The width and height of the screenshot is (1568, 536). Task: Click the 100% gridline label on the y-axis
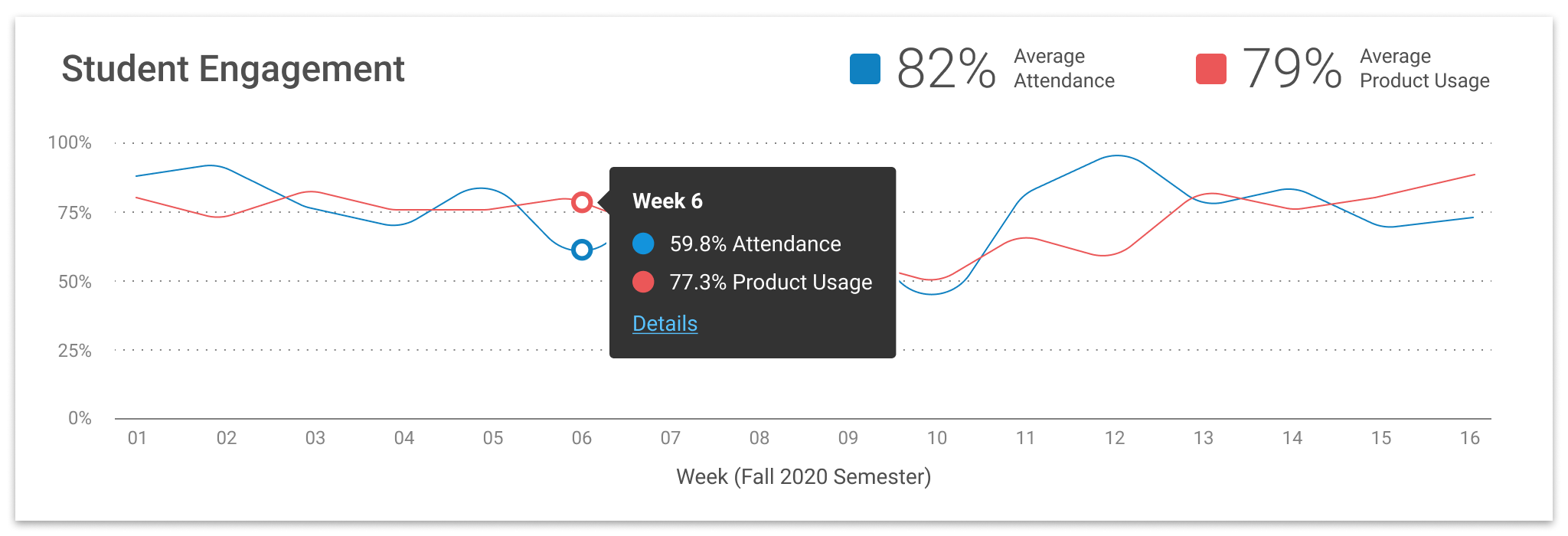point(71,142)
